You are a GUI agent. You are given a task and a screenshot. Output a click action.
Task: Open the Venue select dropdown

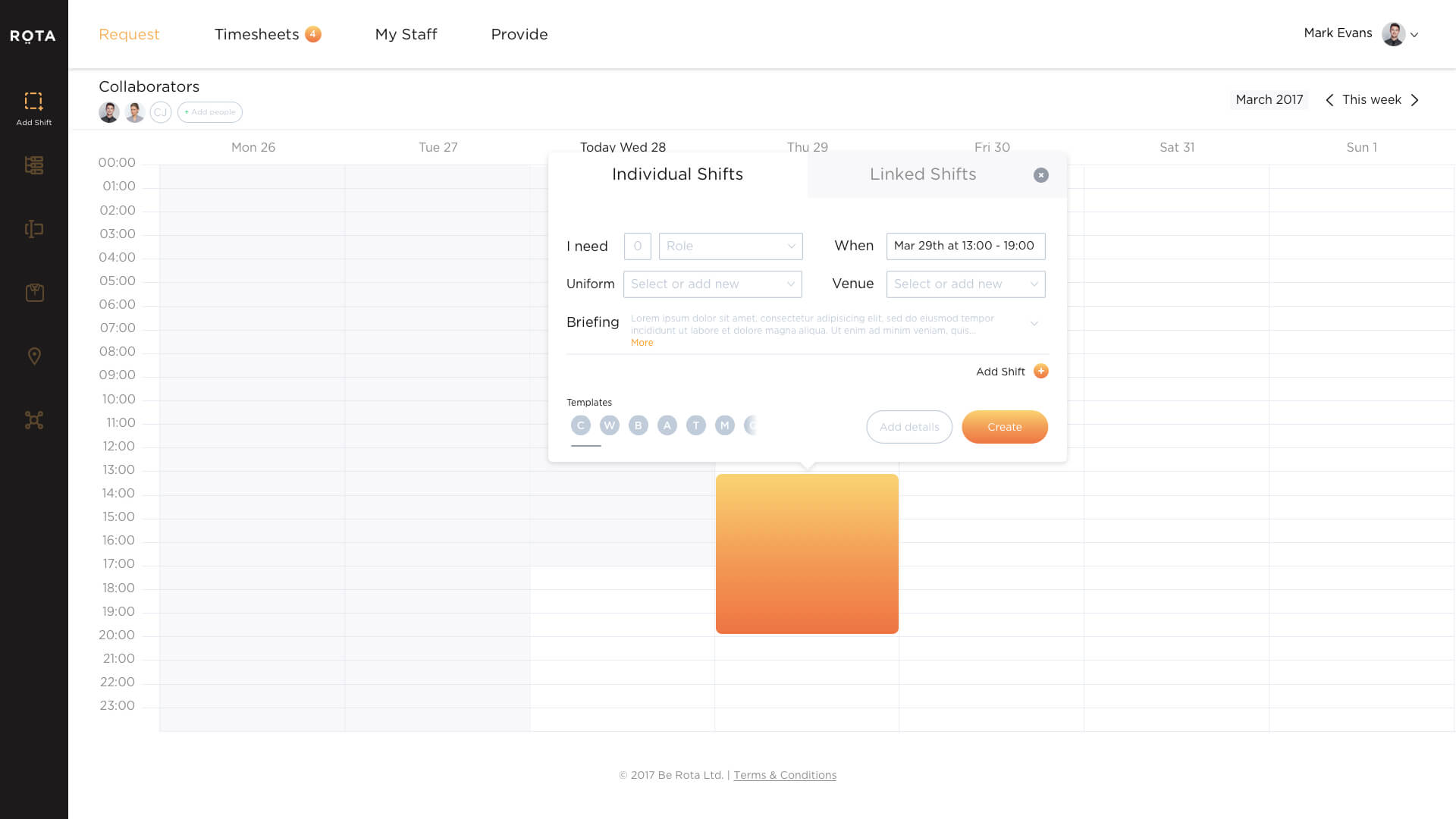click(x=965, y=284)
